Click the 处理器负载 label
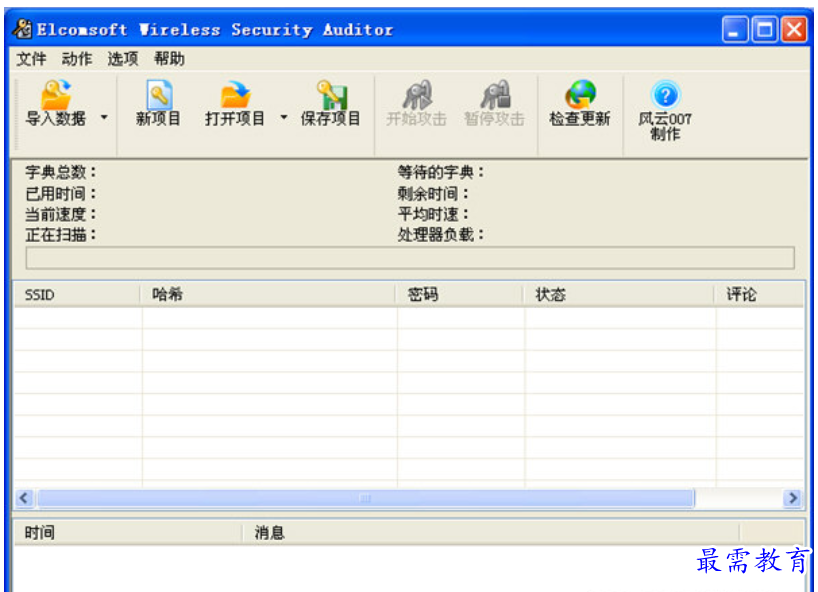Image resolution: width=818 pixels, height=592 pixels. [x=441, y=235]
